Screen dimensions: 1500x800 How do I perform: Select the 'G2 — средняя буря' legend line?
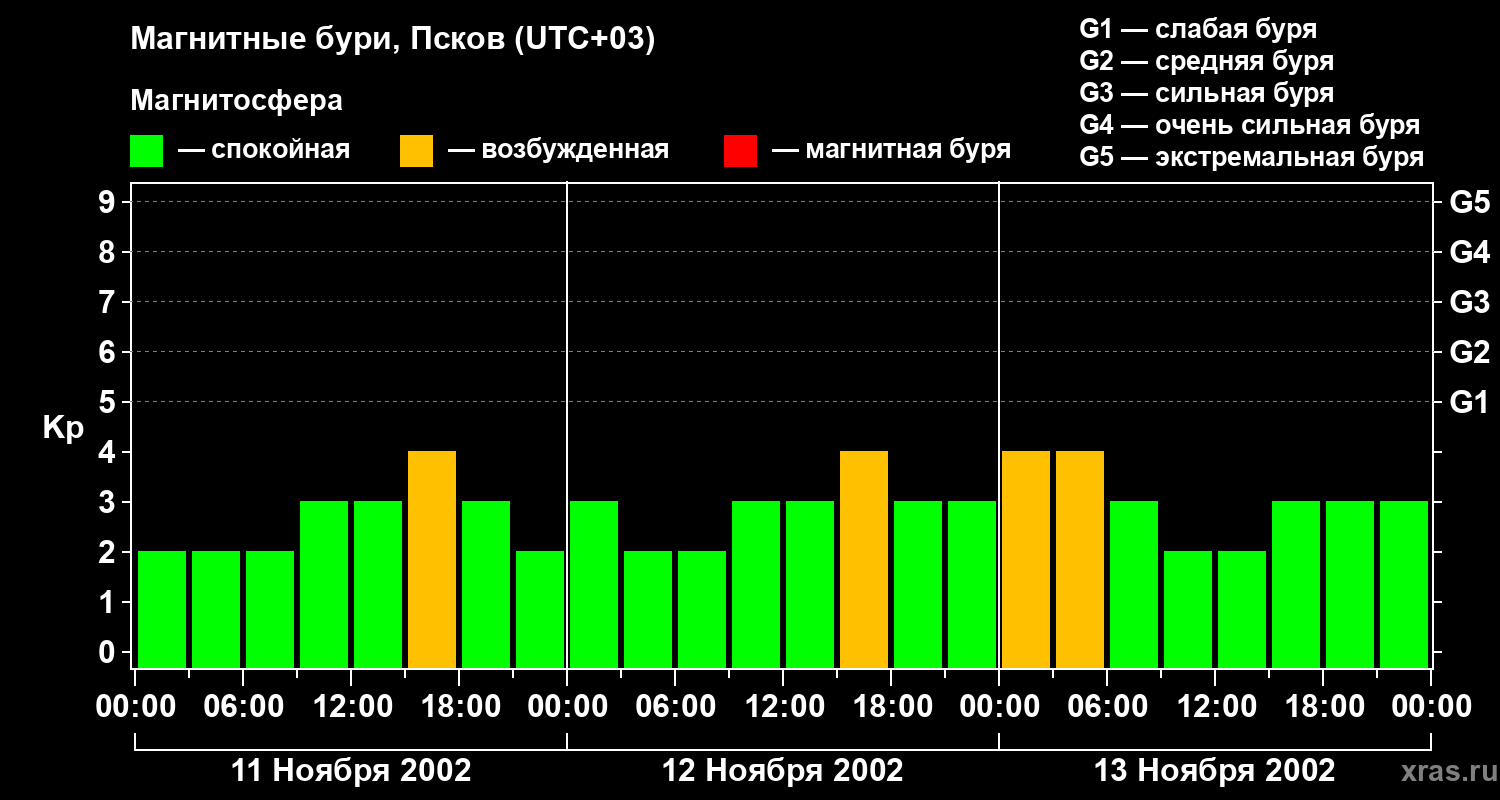pos(1207,61)
